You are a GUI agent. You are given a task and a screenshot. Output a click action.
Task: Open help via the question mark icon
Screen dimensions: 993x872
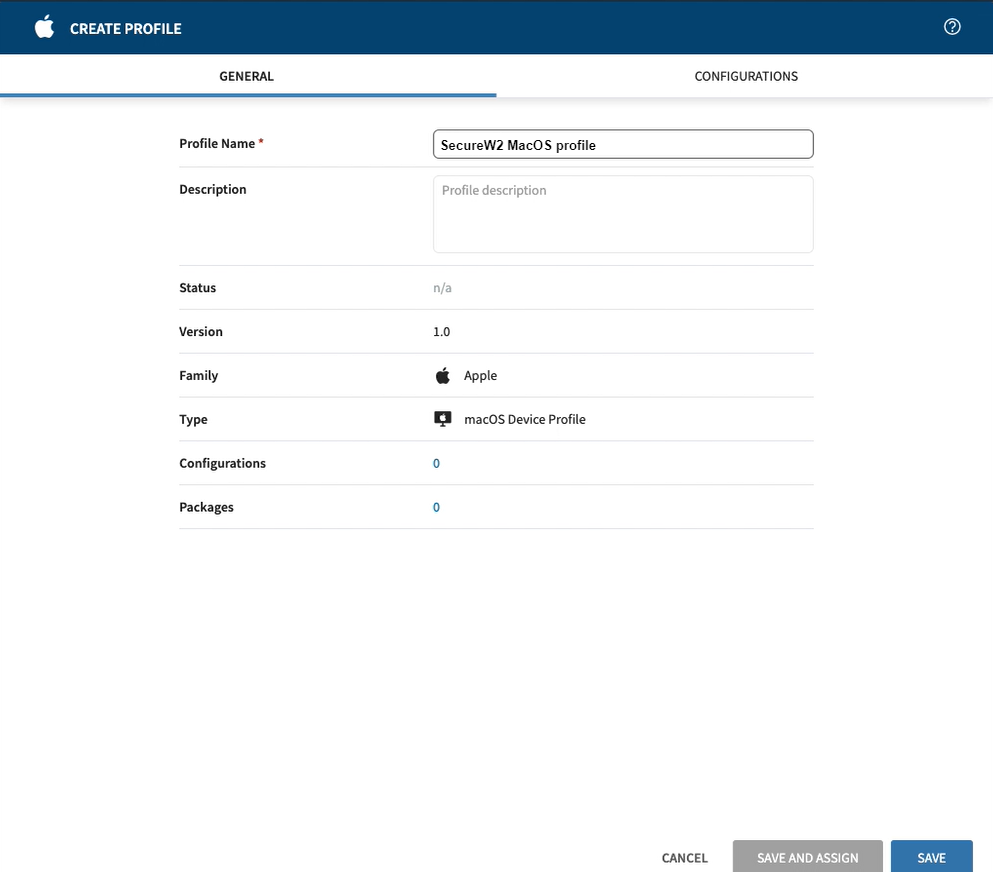click(952, 27)
